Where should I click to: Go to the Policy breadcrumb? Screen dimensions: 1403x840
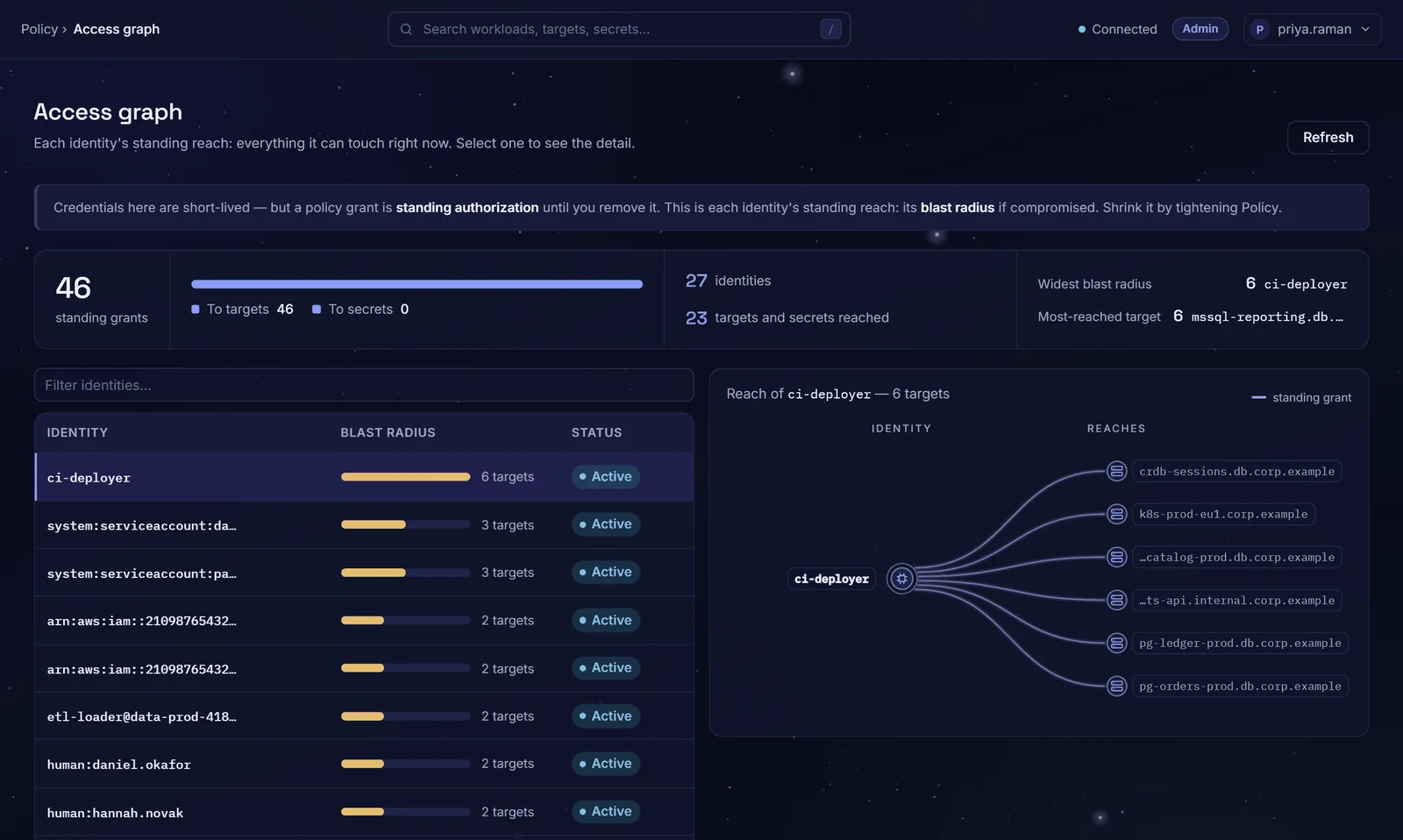click(x=39, y=29)
